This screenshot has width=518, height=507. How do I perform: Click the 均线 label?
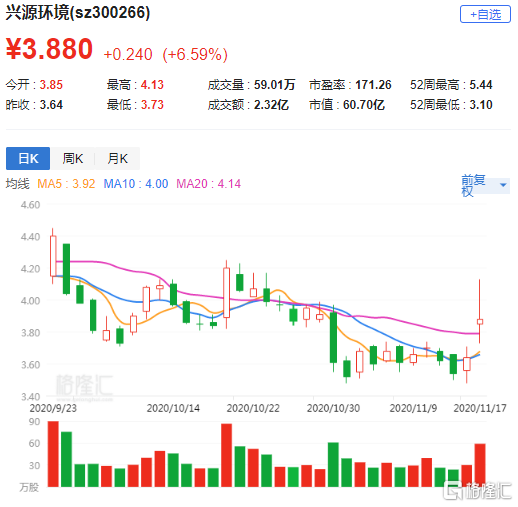18,184
